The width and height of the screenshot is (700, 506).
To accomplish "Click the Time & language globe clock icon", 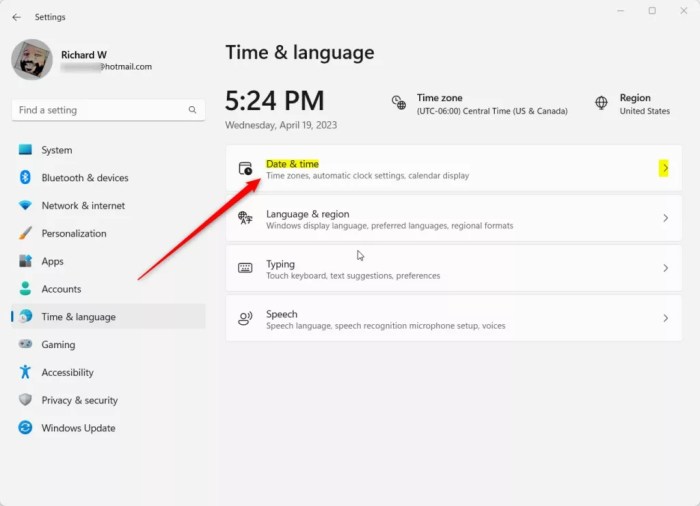I will (25, 316).
